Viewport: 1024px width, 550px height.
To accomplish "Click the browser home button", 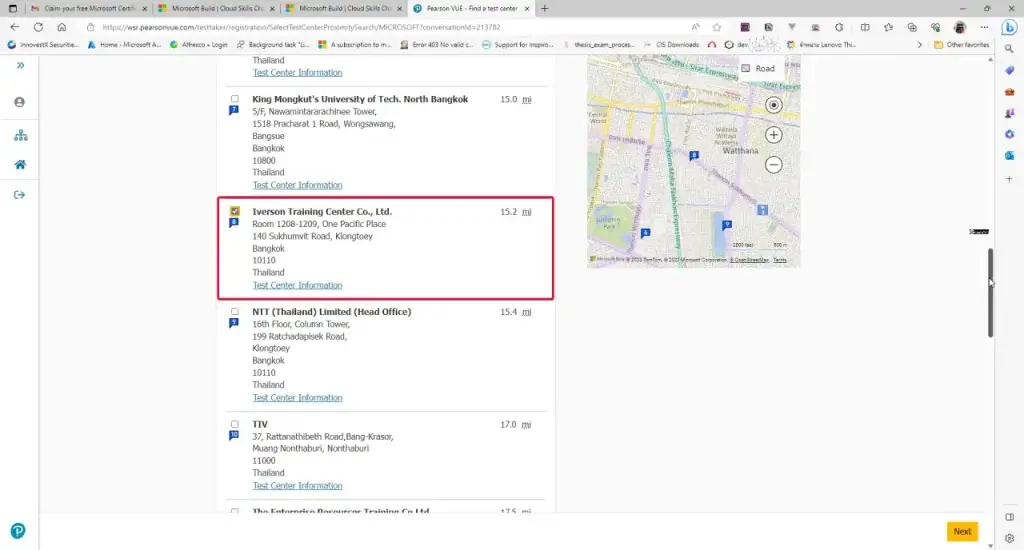I will [61, 27].
